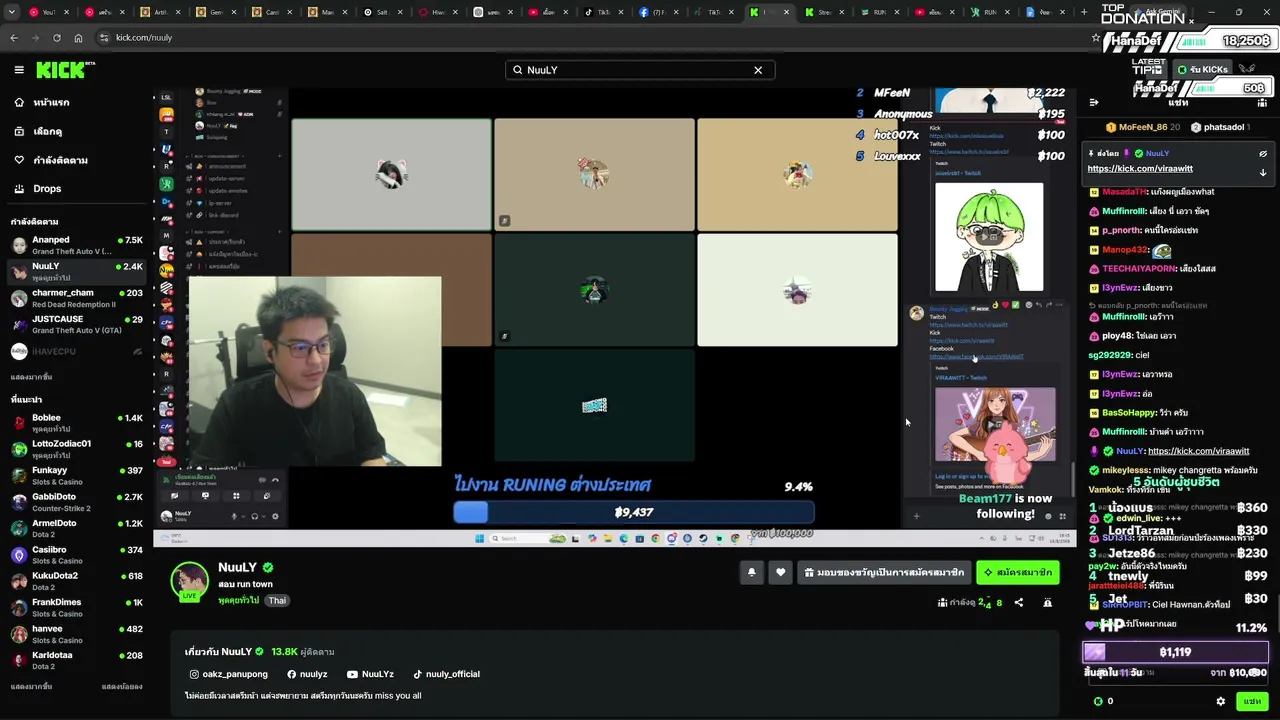Screen dimensions: 1280x720
Task: Click the green สมัครสมาชิก subscribe button
Action: coord(1018,572)
